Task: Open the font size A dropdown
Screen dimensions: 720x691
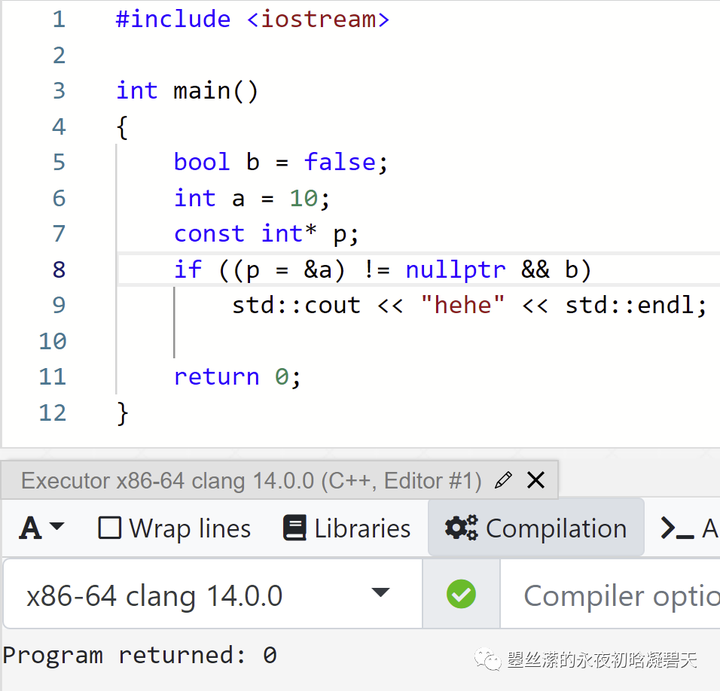Action: pyautogui.click(x=42, y=528)
